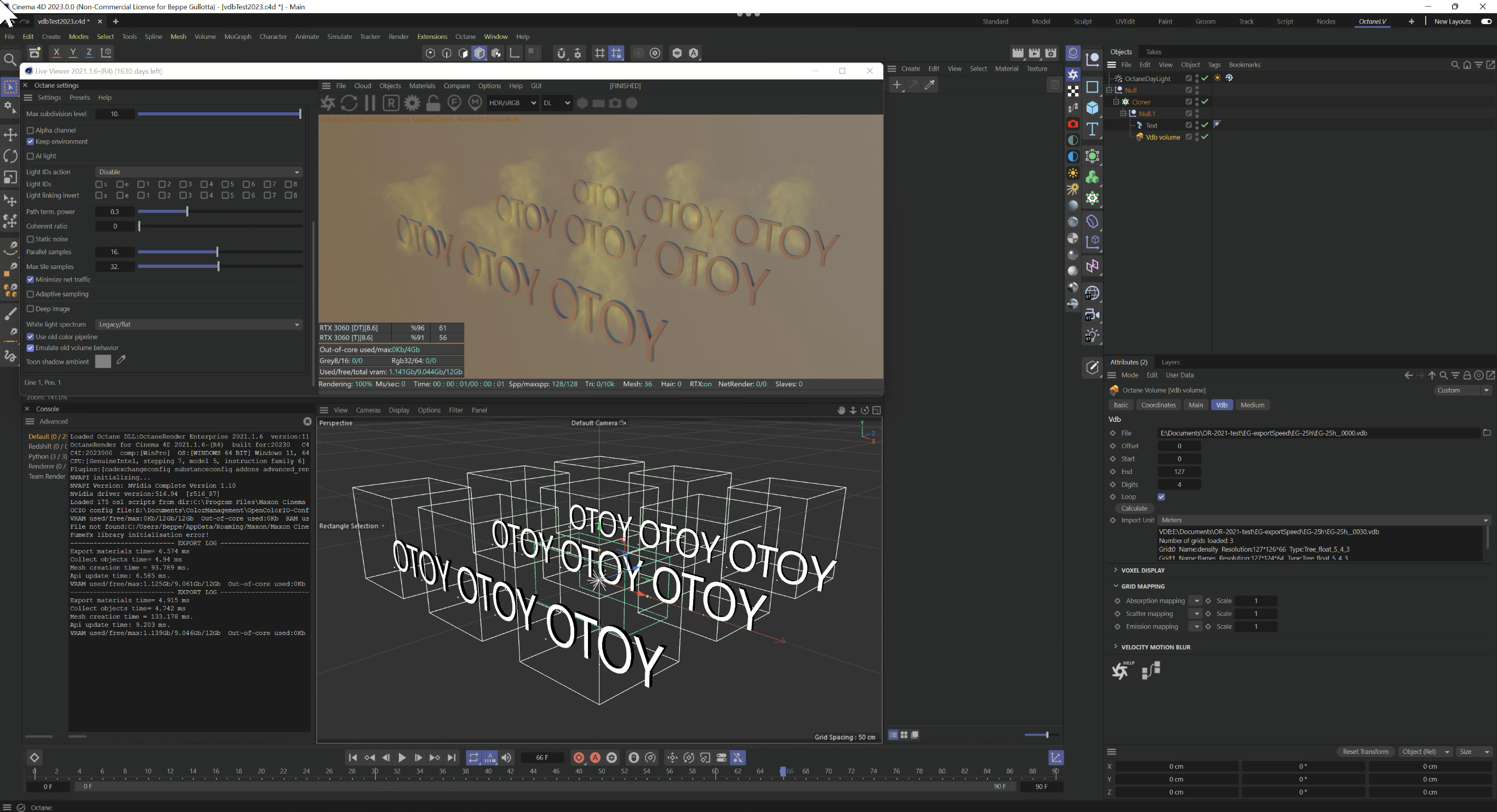Uncheck the Loop checkbox in Vdb attributes
The width and height of the screenshot is (1497, 812).
pyautogui.click(x=1161, y=497)
